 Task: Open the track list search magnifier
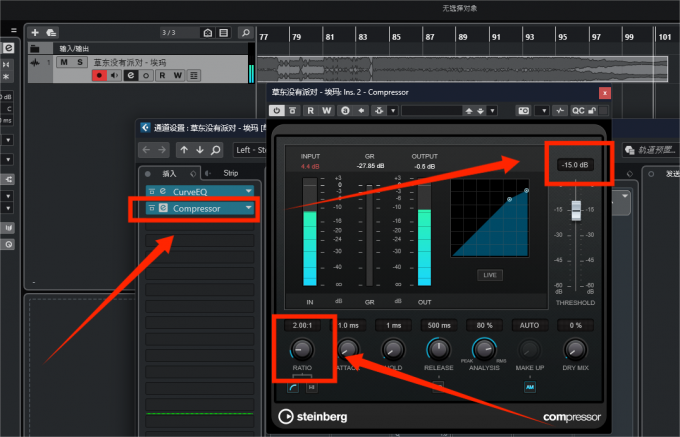[245, 33]
